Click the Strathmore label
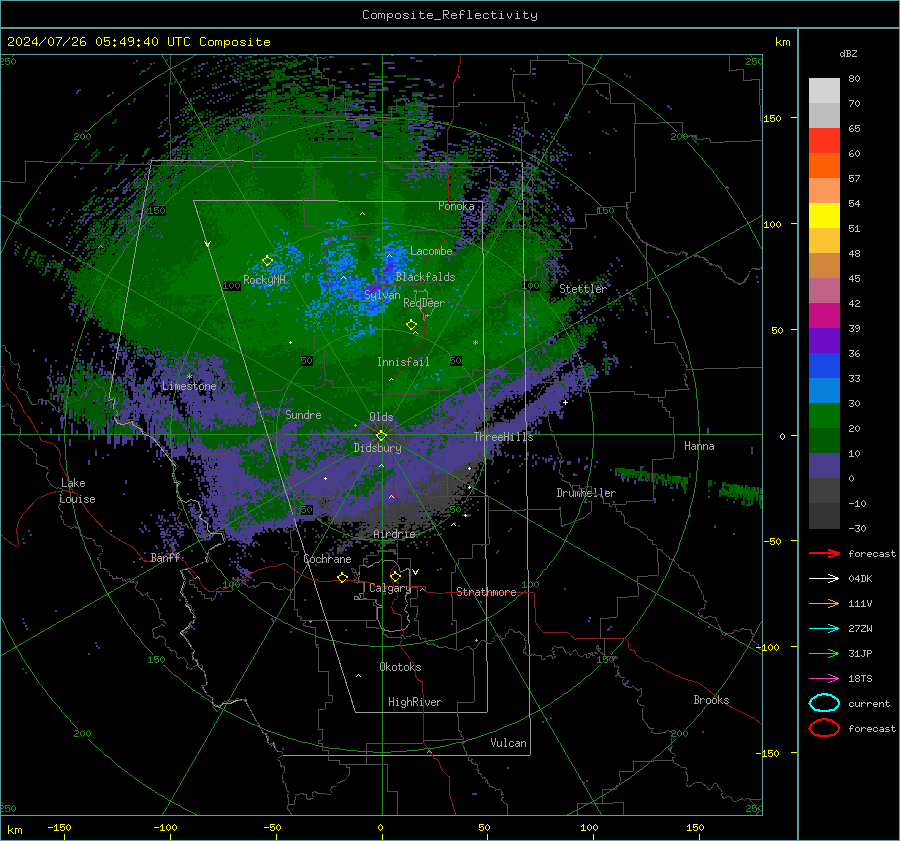Image resolution: width=900 pixels, height=841 pixels. pyautogui.click(x=486, y=592)
